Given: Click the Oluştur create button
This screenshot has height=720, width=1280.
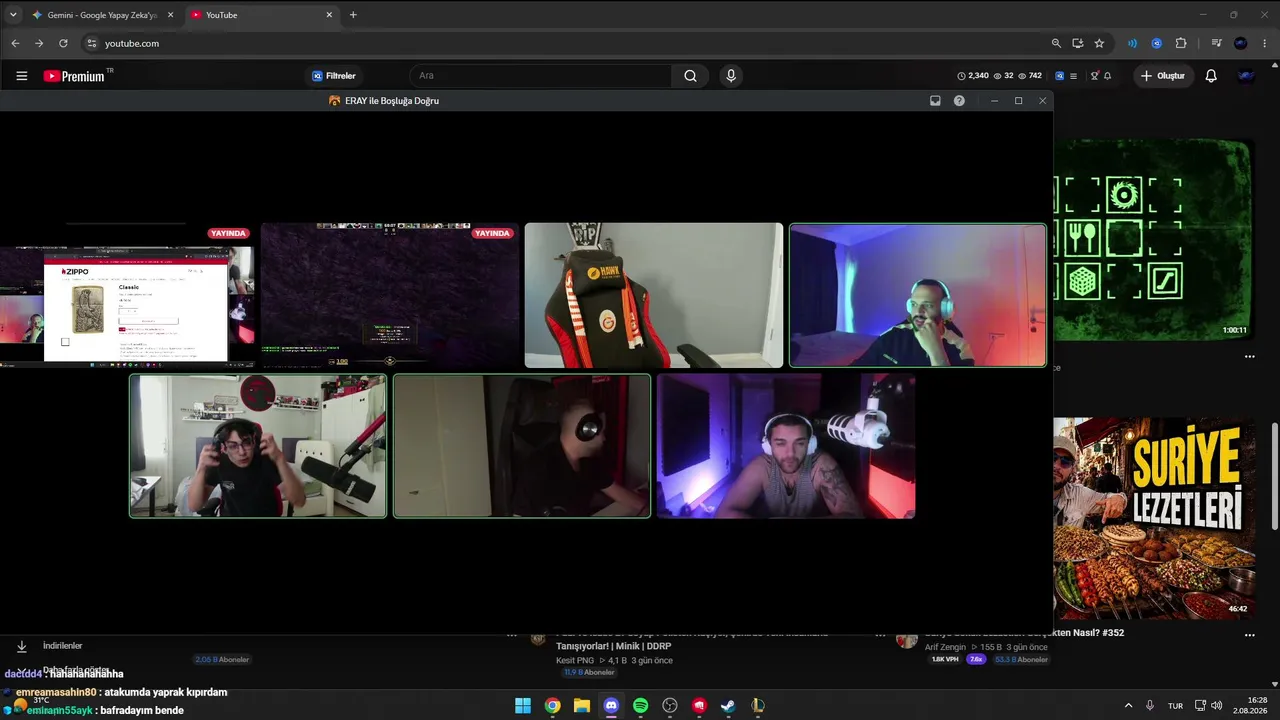Looking at the screenshot, I should click(x=1163, y=76).
